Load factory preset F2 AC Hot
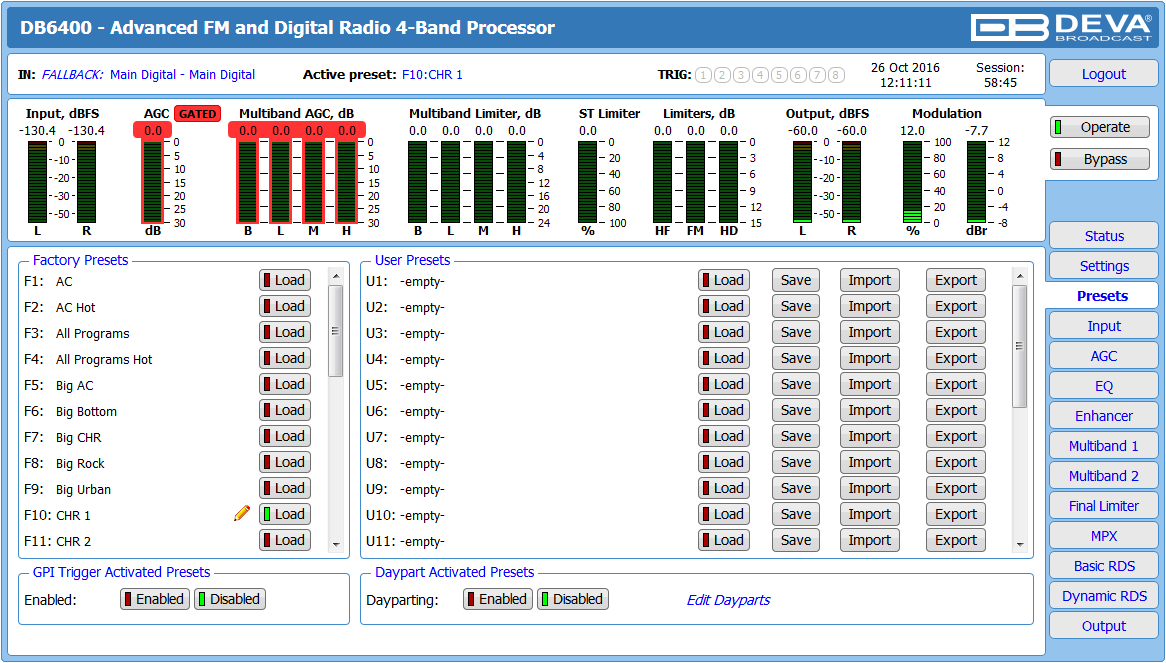The image size is (1166, 663). pyautogui.click(x=285, y=306)
